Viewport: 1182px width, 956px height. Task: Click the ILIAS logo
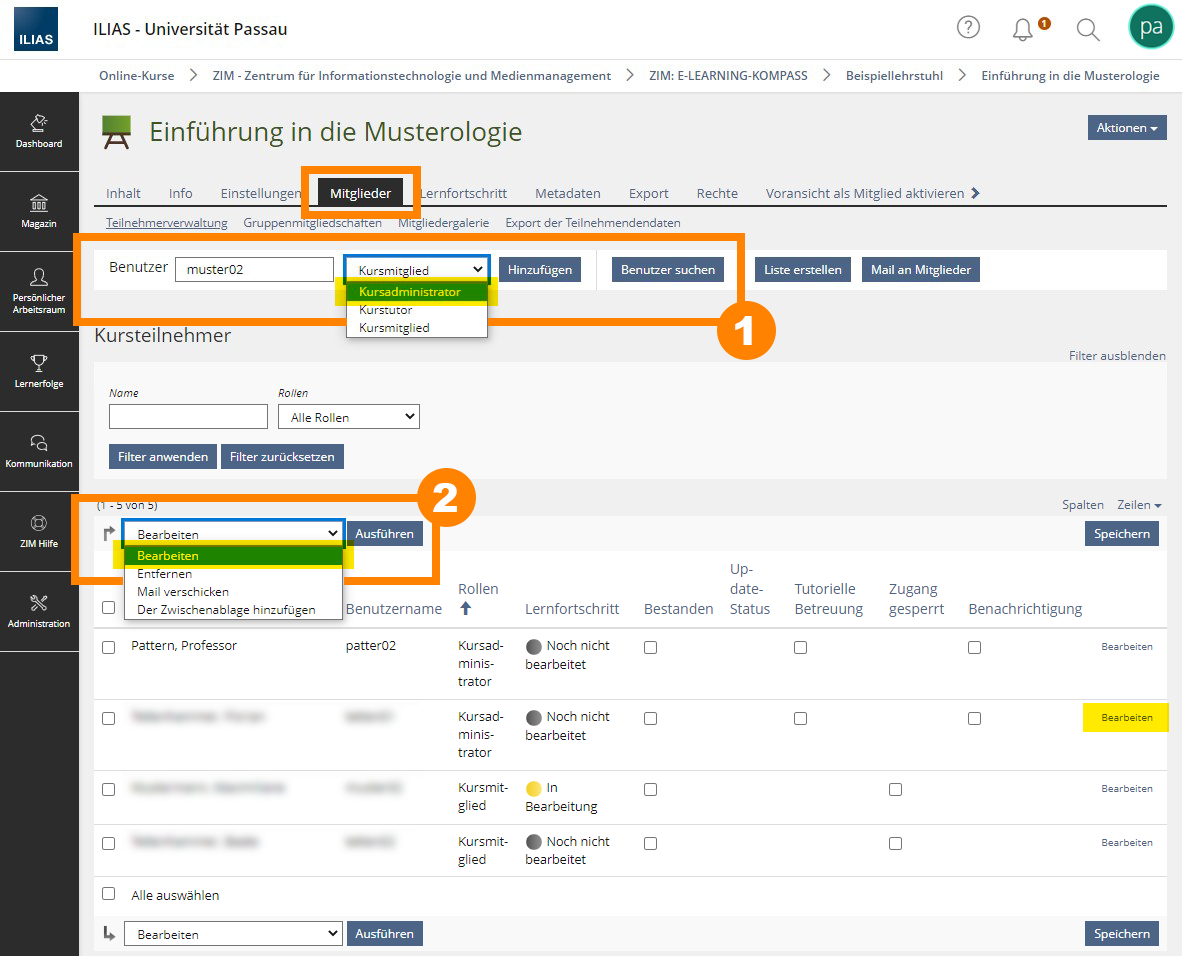point(35,29)
